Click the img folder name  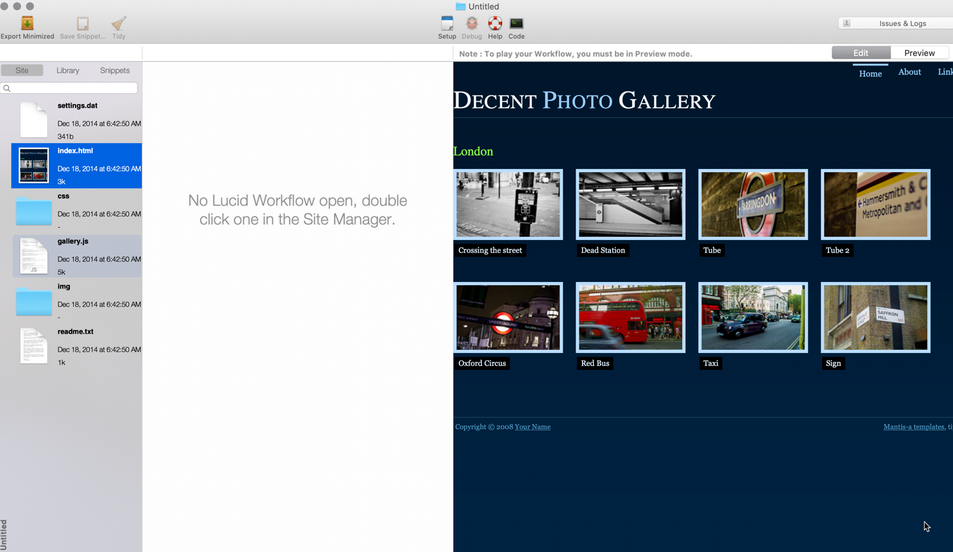pos(64,286)
